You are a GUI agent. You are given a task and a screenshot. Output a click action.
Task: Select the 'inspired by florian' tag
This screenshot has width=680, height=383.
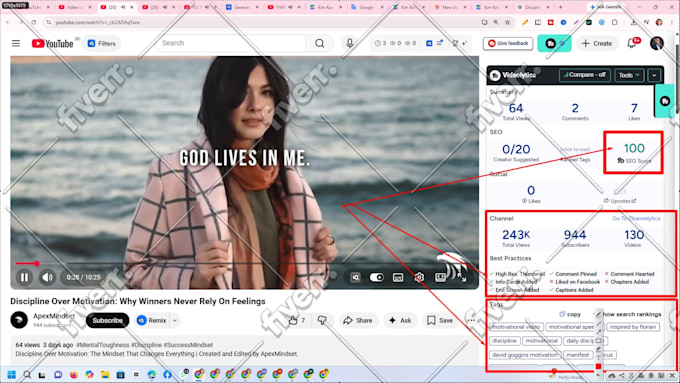click(x=633, y=327)
